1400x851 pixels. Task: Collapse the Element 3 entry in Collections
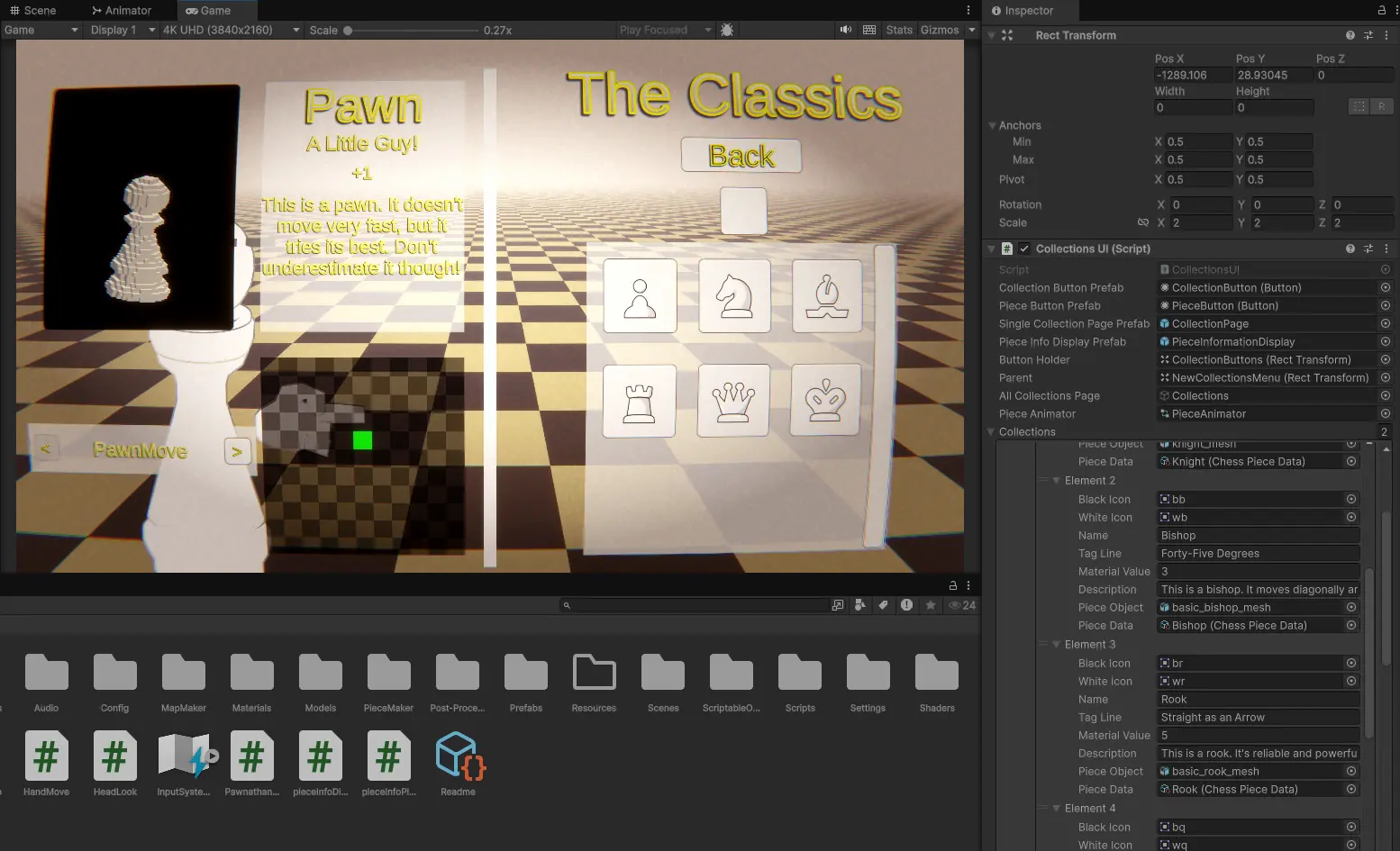click(1056, 644)
